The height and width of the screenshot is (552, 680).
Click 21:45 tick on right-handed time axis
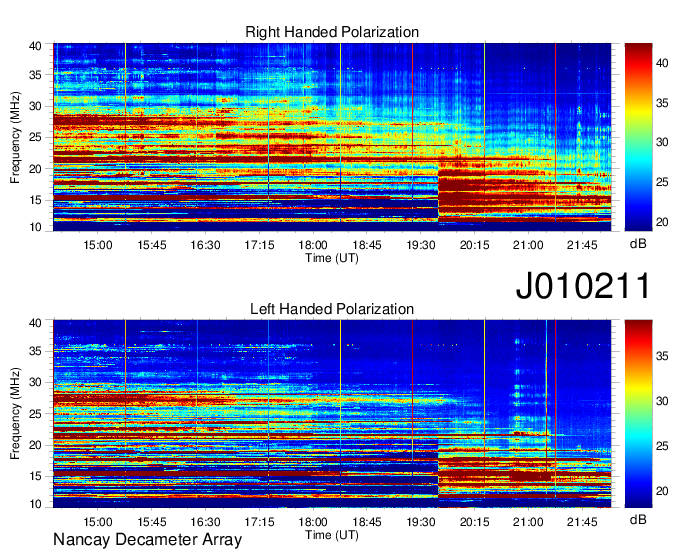(582, 245)
